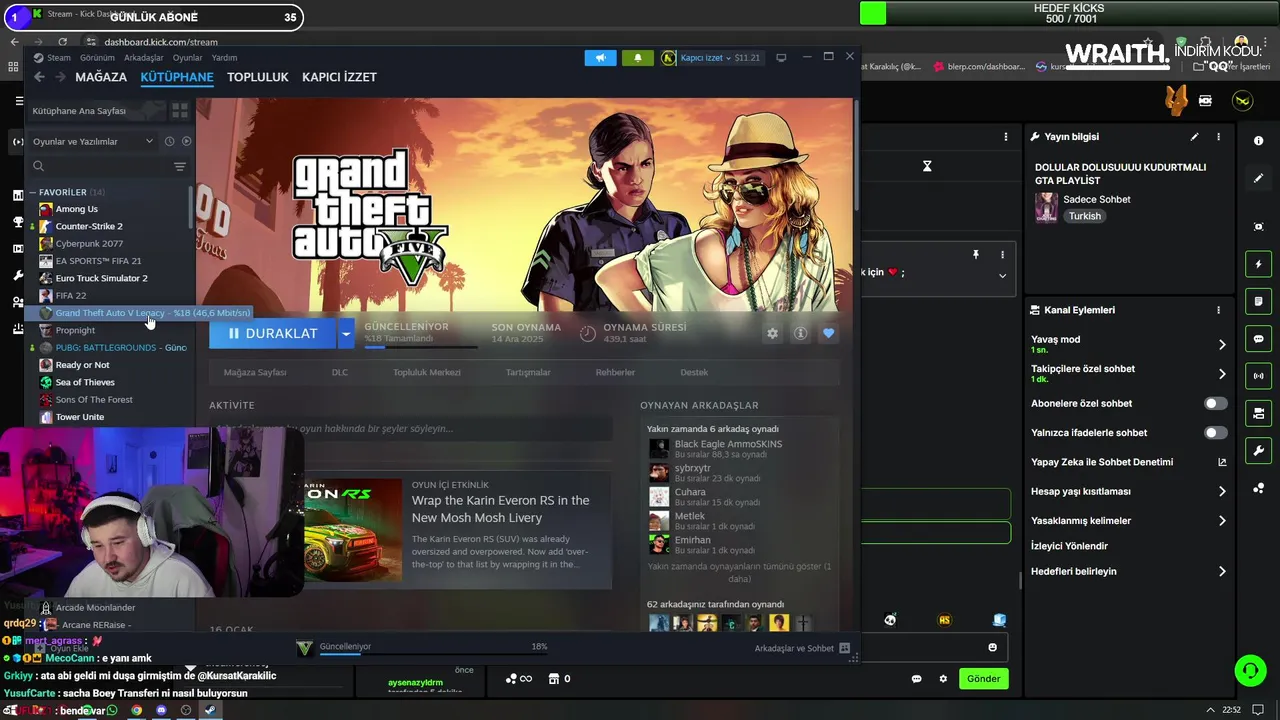Select Sea of Thieves in library
The image size is (1280, 720).
tap(85, 382)
